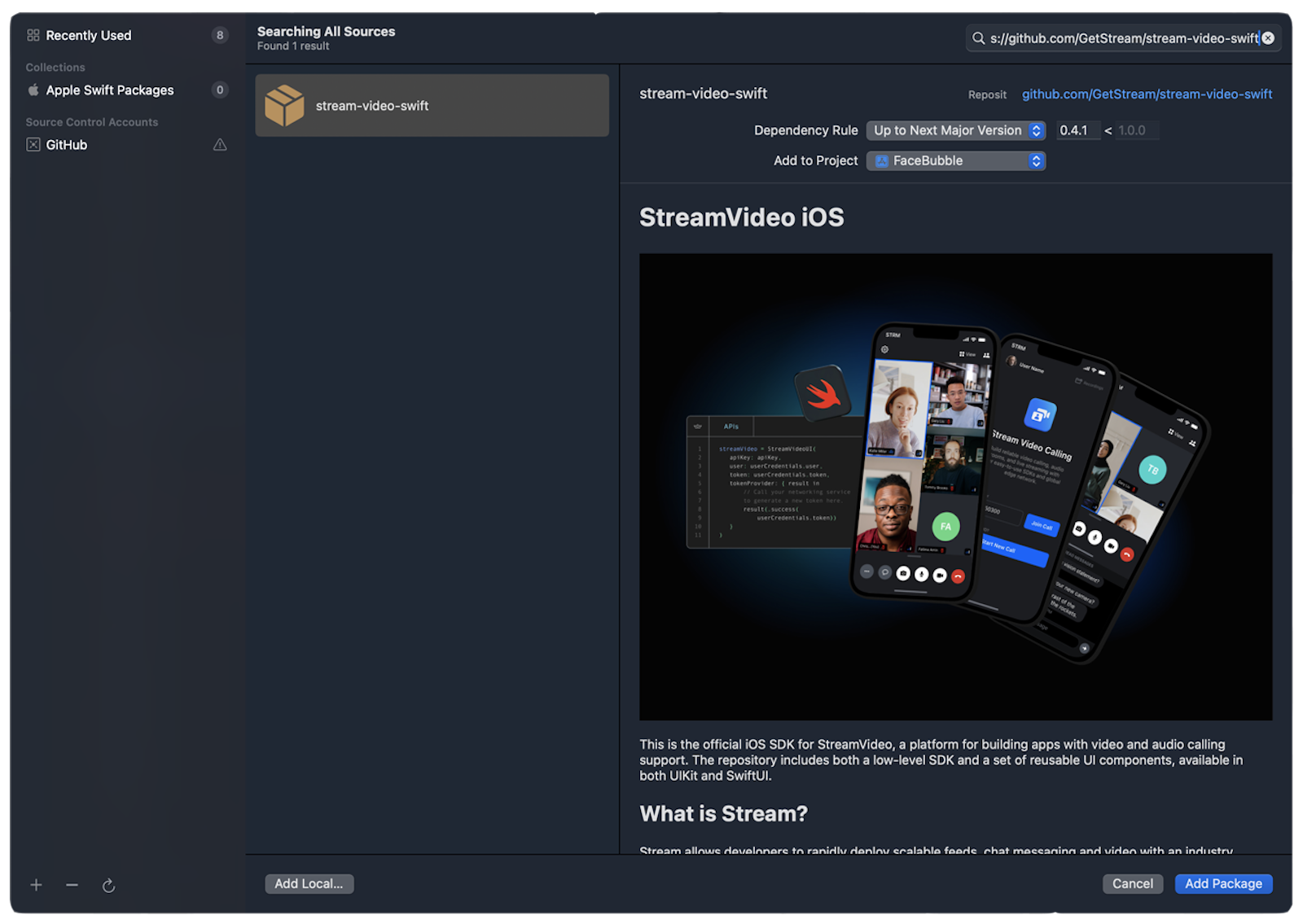Click the plus icon to add an account
The image size is (1303, 924).
(x=36, y=885)
